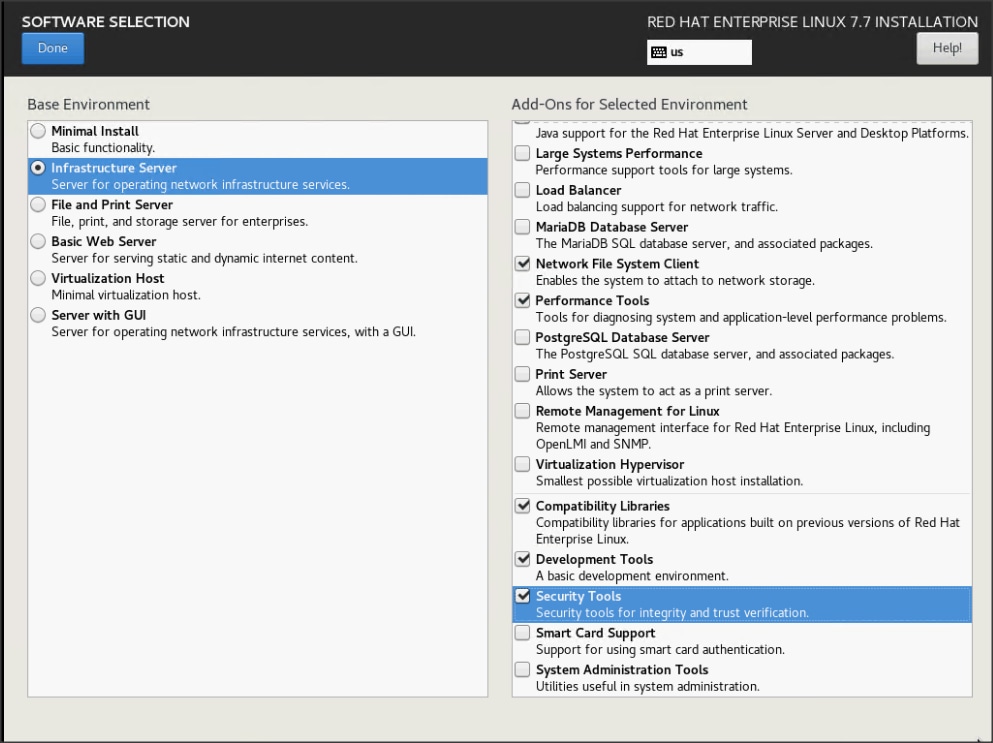This screenshot has width=993, height=743.
Task: Click 'Server for operating network infrastructure services.' text
Action: pyautogui.click(x=200, y=184)
